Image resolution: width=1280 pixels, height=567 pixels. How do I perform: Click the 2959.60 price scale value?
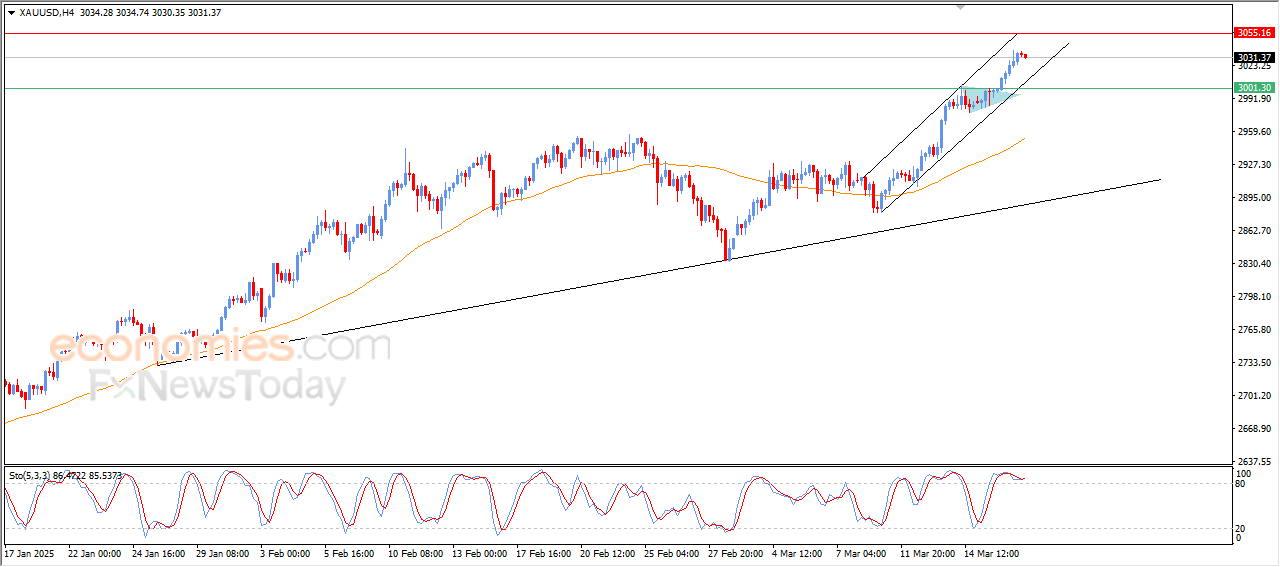click(x=1252, y=132)
